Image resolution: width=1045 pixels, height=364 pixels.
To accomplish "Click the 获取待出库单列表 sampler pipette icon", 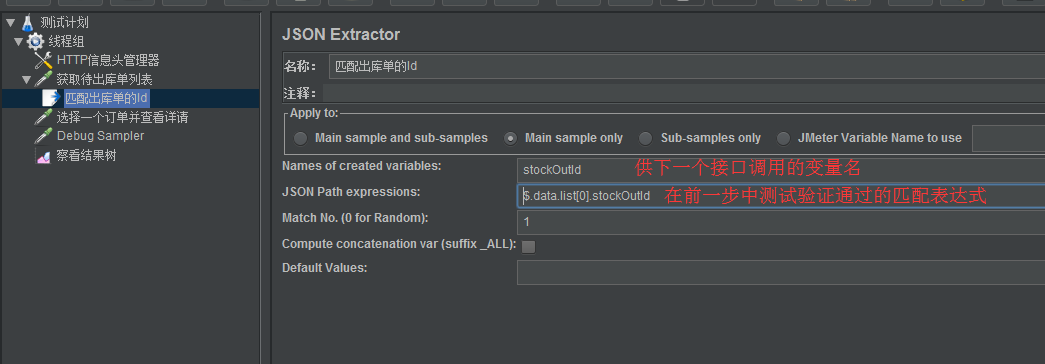I will click(x=43, y=80).
